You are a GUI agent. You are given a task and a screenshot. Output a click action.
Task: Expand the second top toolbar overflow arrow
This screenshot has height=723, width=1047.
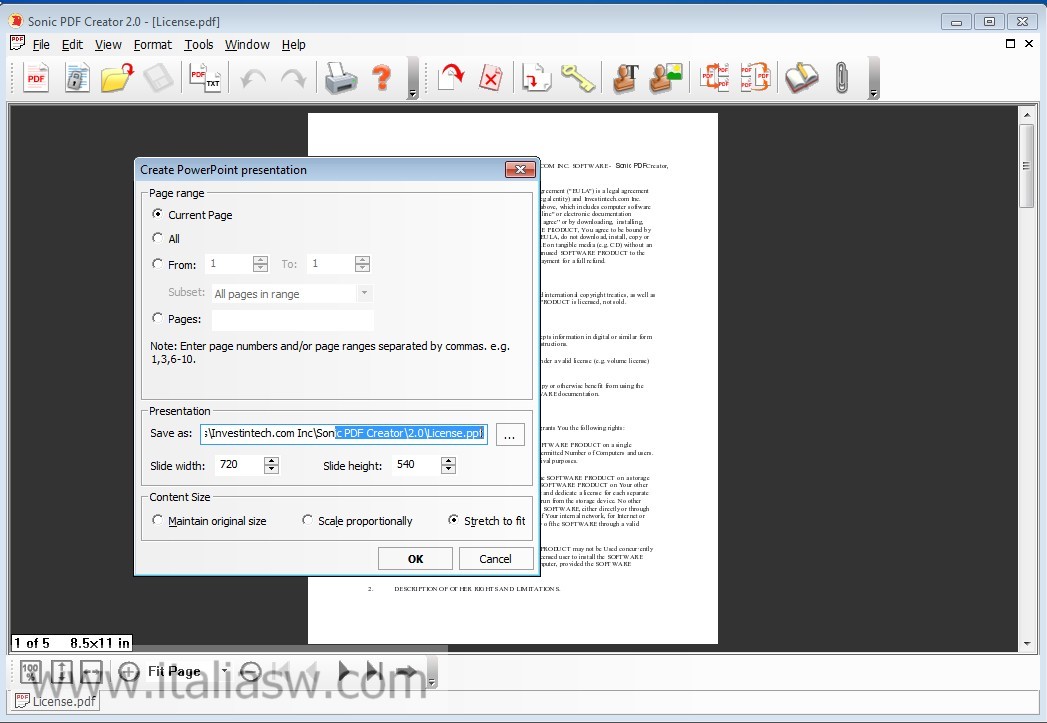[x=873, y=93]
